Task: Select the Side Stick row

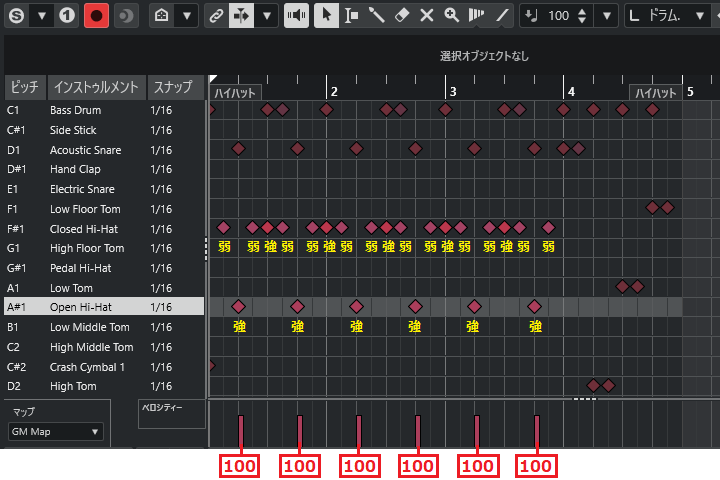Action: click(x=104, y=130)
